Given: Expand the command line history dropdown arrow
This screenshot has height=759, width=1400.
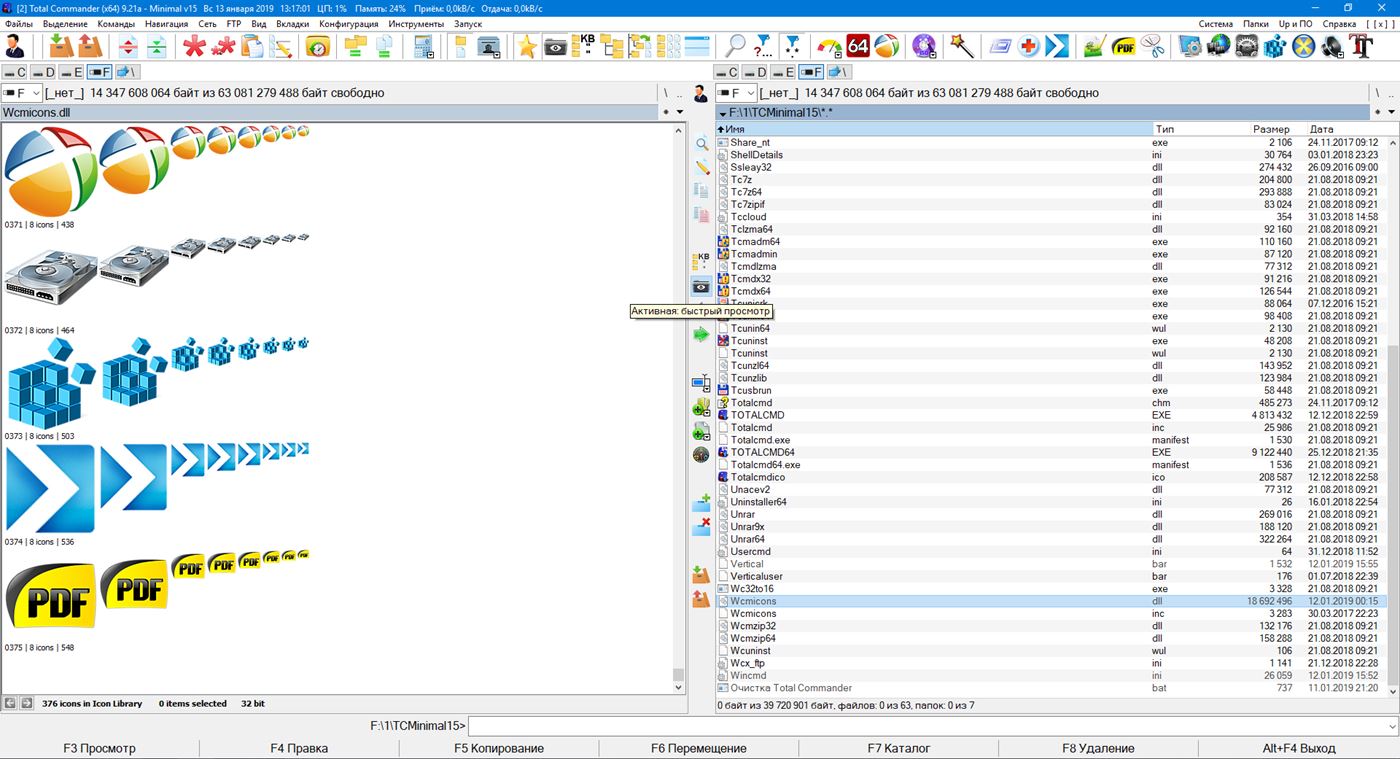Looking at the screenshot, I should click(x=1391, y=726).
